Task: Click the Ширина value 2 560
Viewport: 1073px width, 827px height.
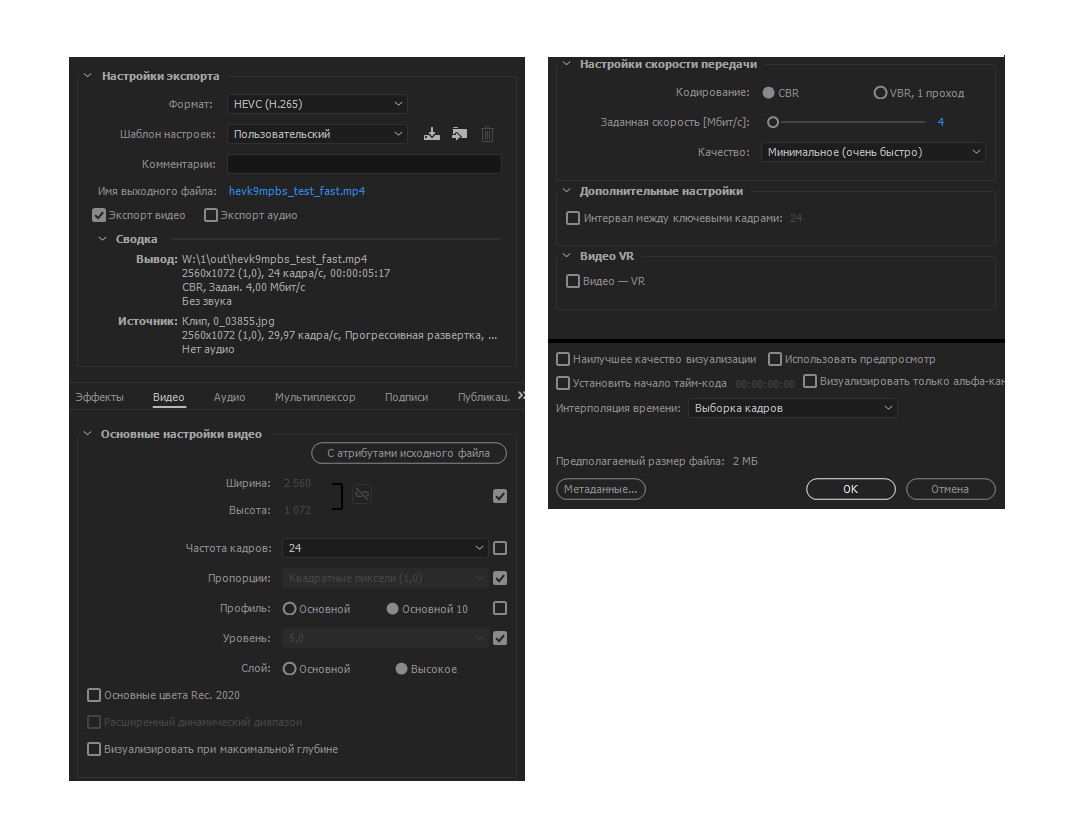Action: tap(297, 483)
